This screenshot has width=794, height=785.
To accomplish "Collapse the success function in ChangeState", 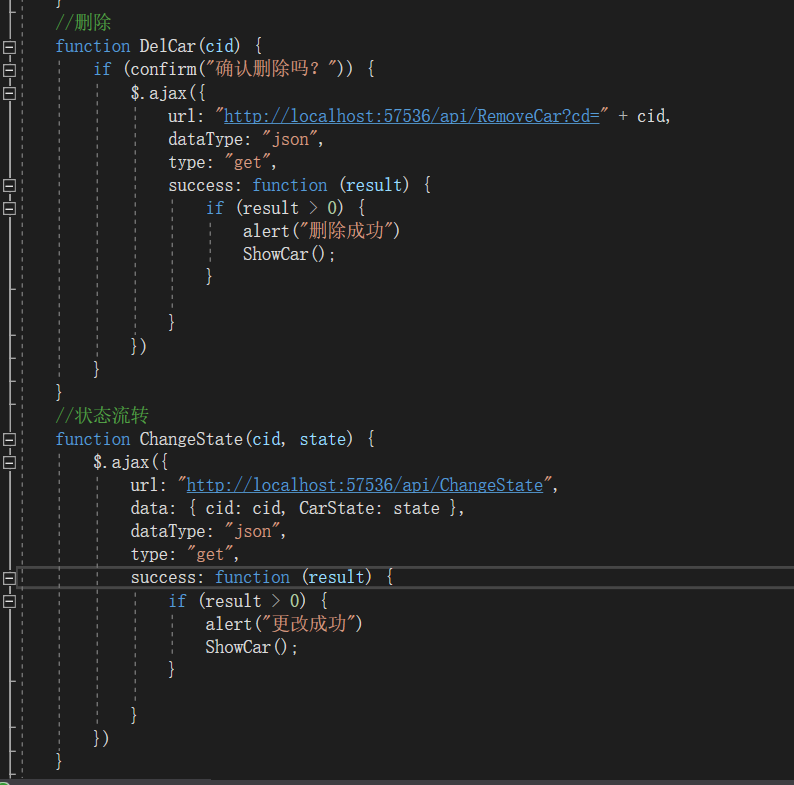I will click(x=10, y=578).
